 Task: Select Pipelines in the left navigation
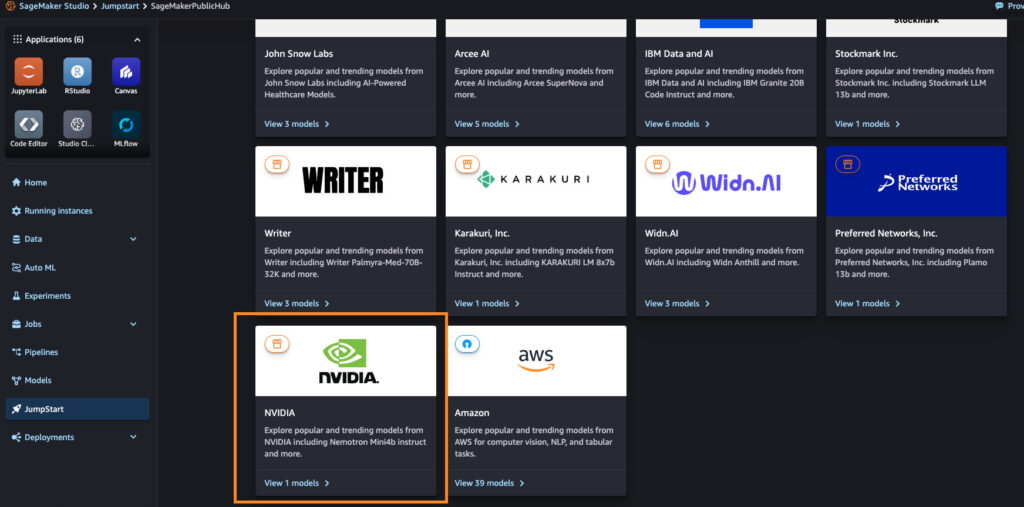coord(41,352)
